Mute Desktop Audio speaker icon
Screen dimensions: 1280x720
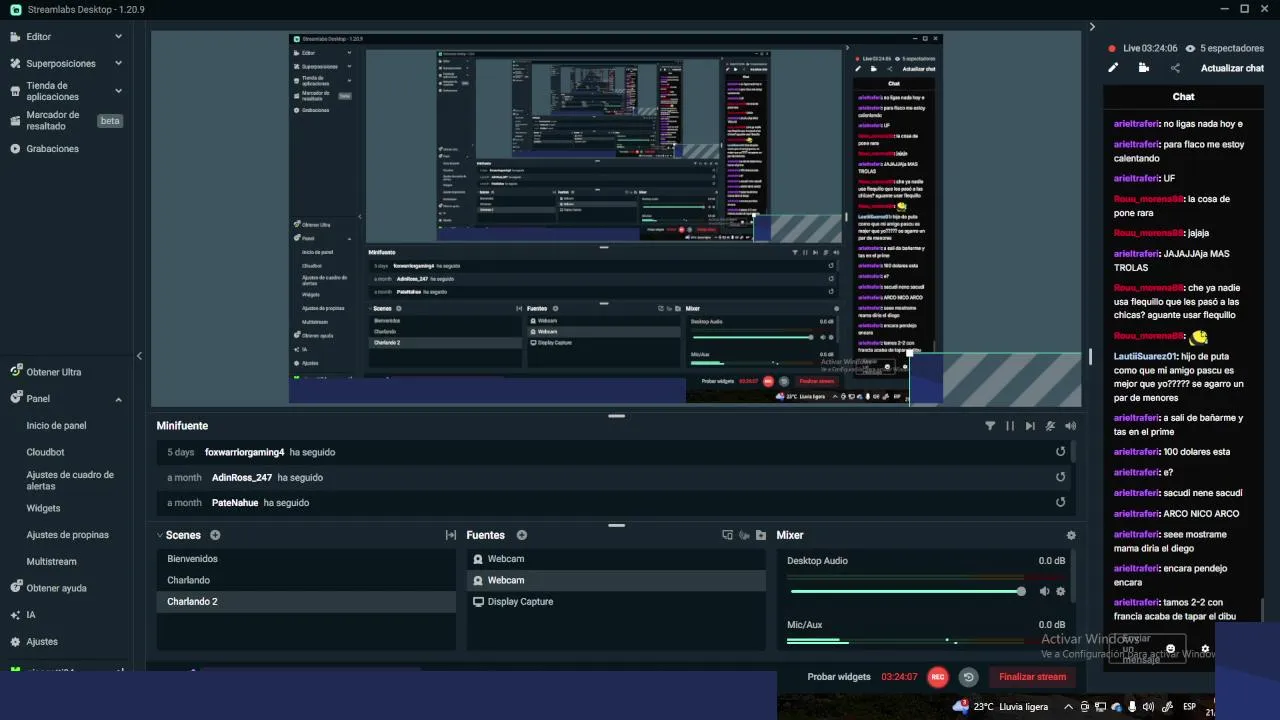point(1044,591)
